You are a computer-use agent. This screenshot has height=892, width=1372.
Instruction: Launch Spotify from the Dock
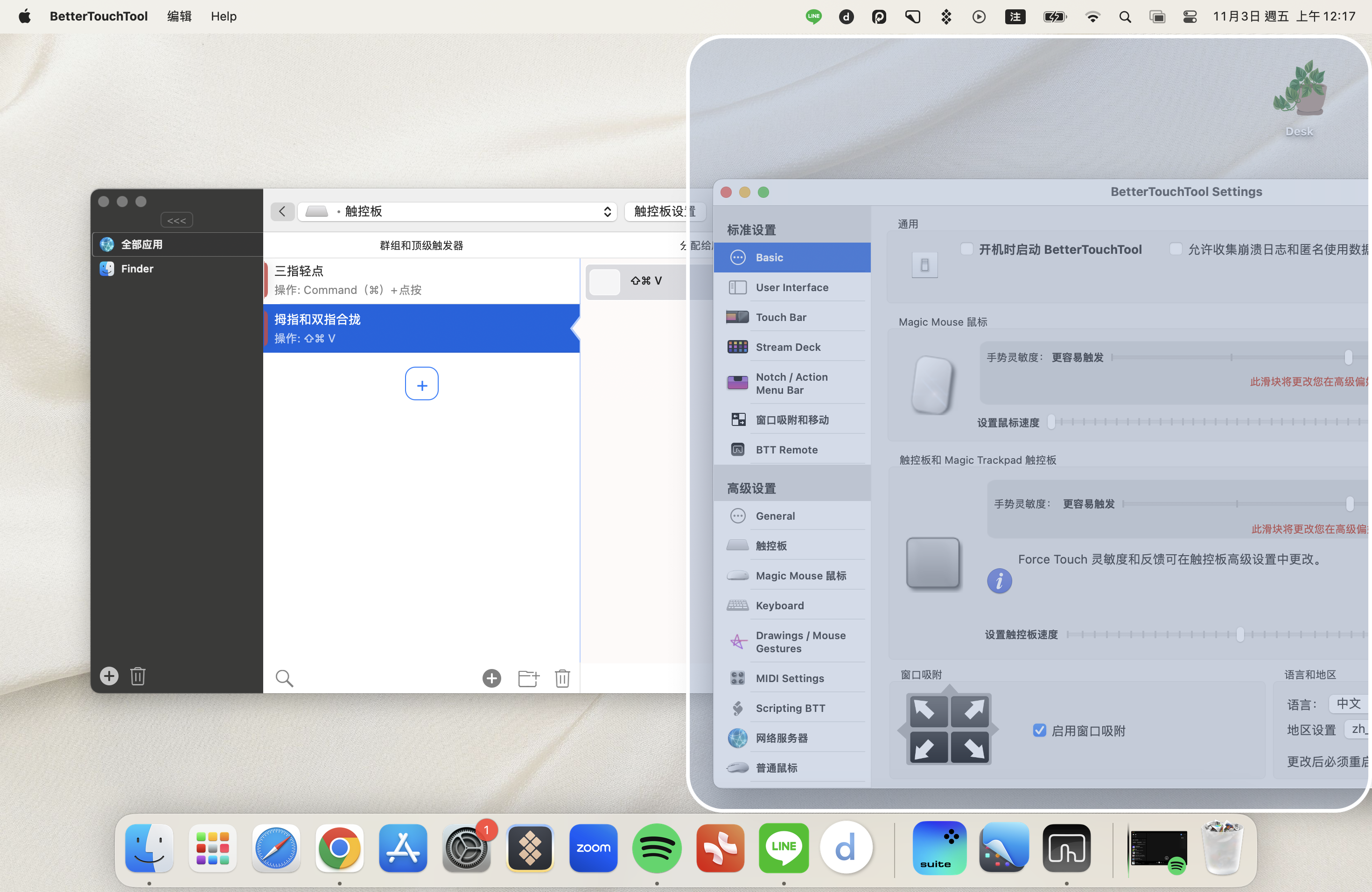click(x=657, y=848)
